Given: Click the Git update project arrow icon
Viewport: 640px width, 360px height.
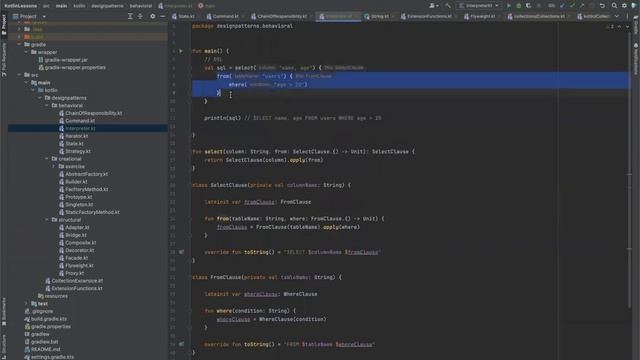Looking at the screenshot, I should point(562,6).
